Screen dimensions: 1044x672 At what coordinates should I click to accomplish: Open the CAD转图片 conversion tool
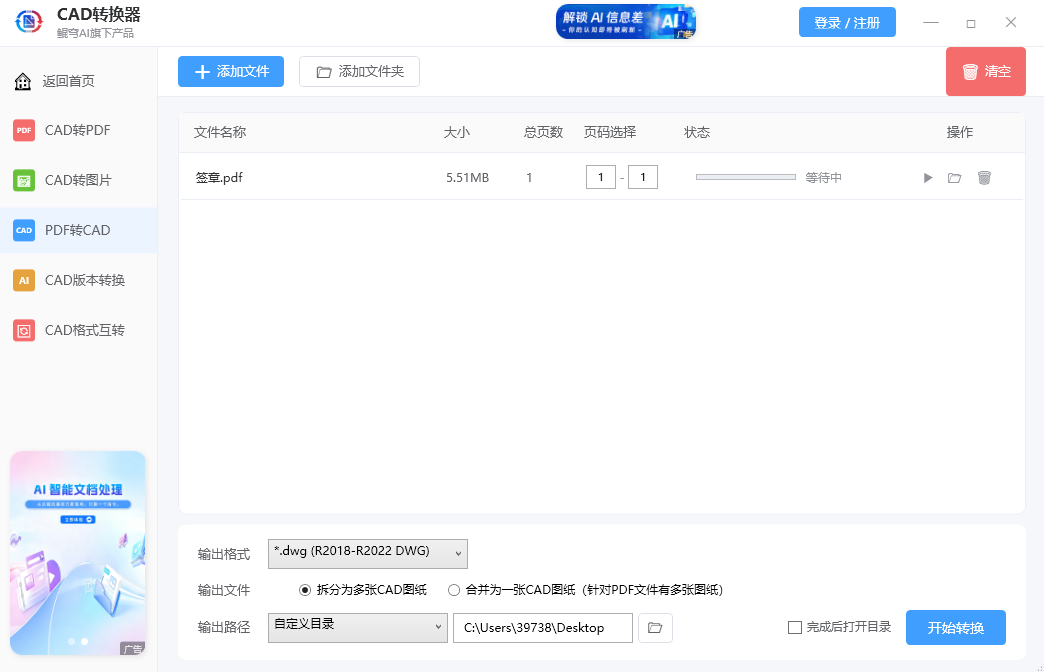point(24,180)
